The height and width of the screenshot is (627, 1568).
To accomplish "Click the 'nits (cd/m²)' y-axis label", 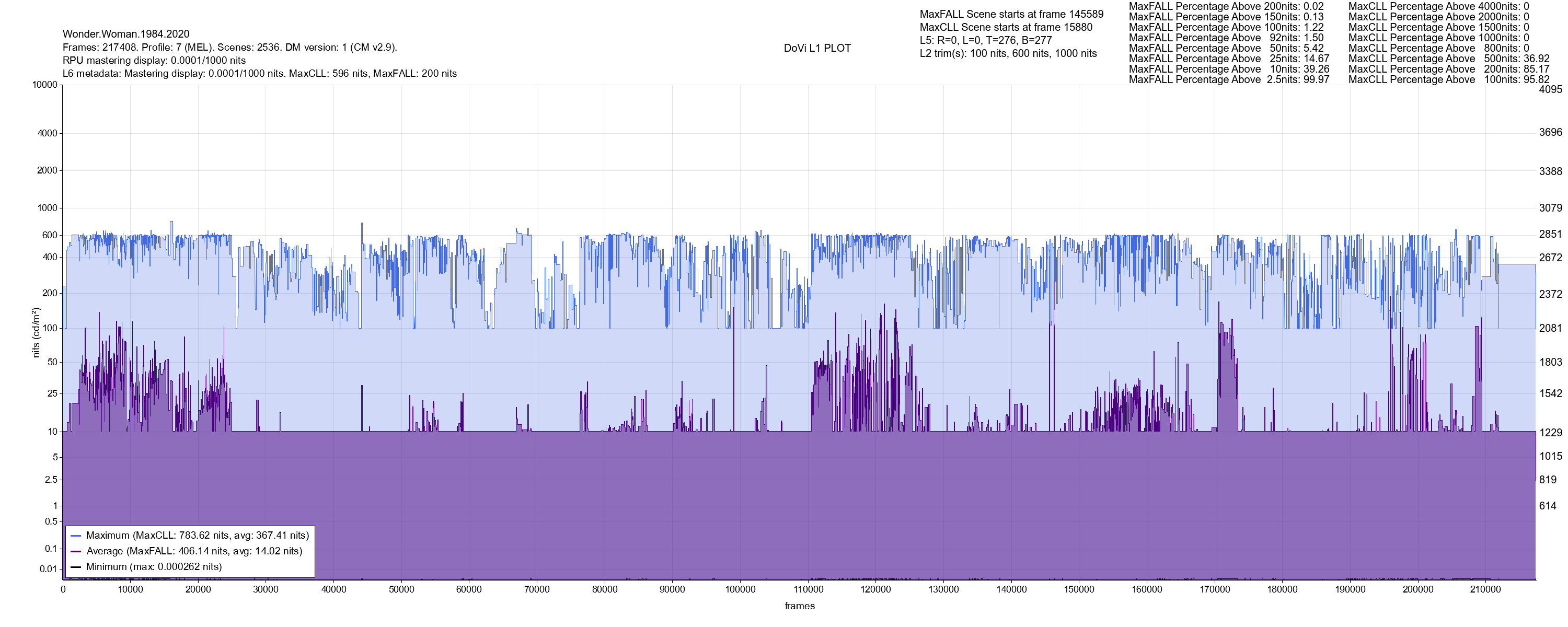I will pyautogui.click(x=36, y=332).
